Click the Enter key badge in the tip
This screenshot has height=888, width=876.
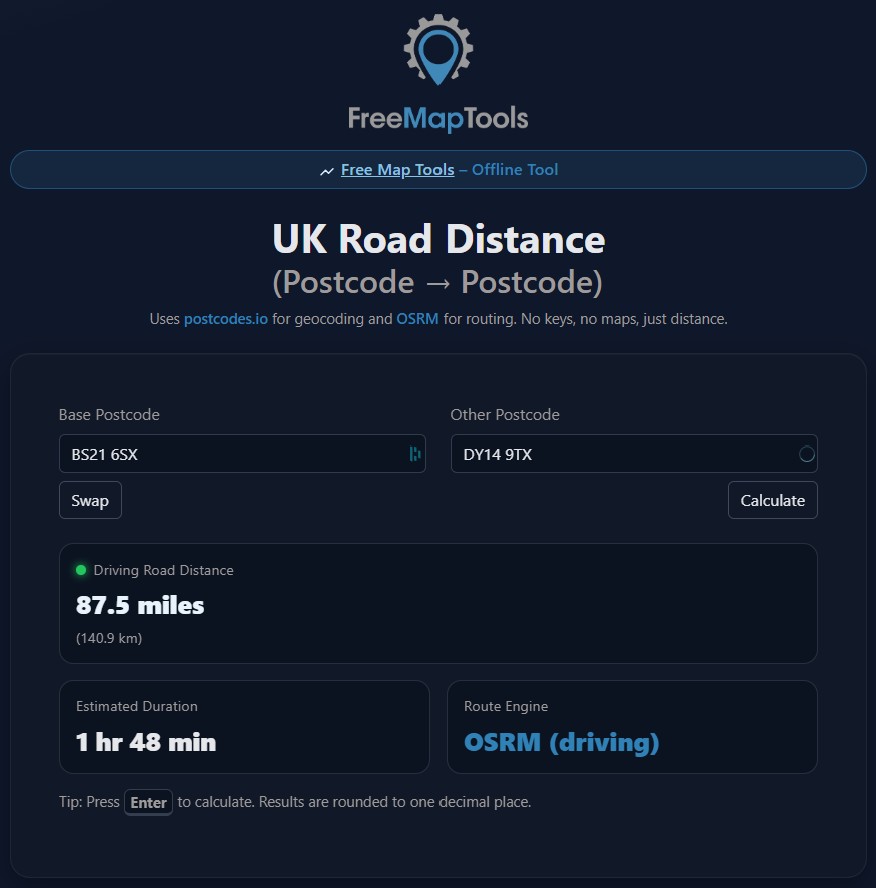coord(147,802)
